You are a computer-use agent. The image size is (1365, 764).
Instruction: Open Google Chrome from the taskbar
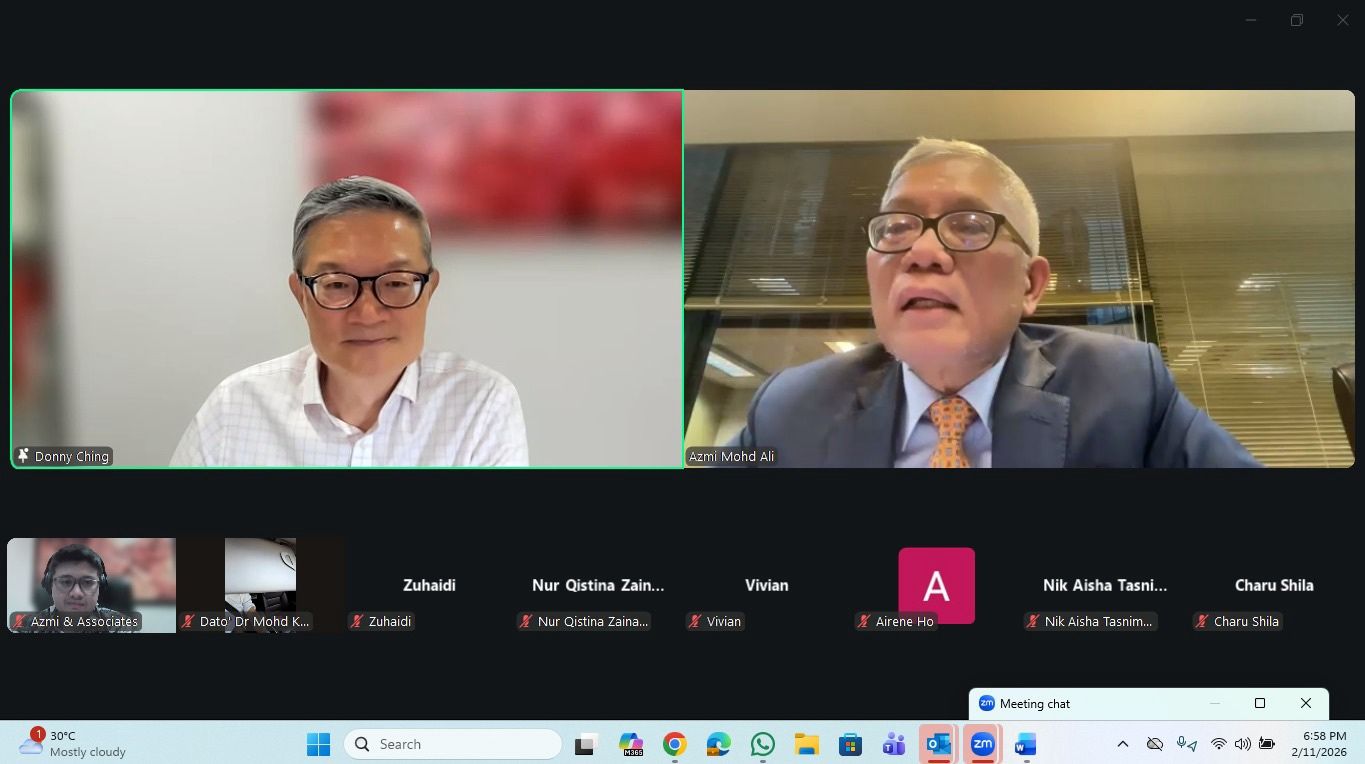pos(675,744)
